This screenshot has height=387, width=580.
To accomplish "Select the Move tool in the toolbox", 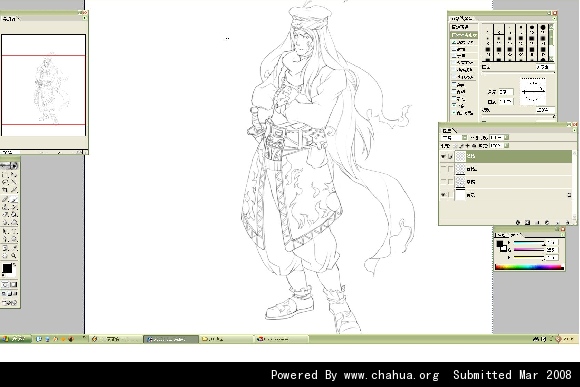I will [14, 174].
